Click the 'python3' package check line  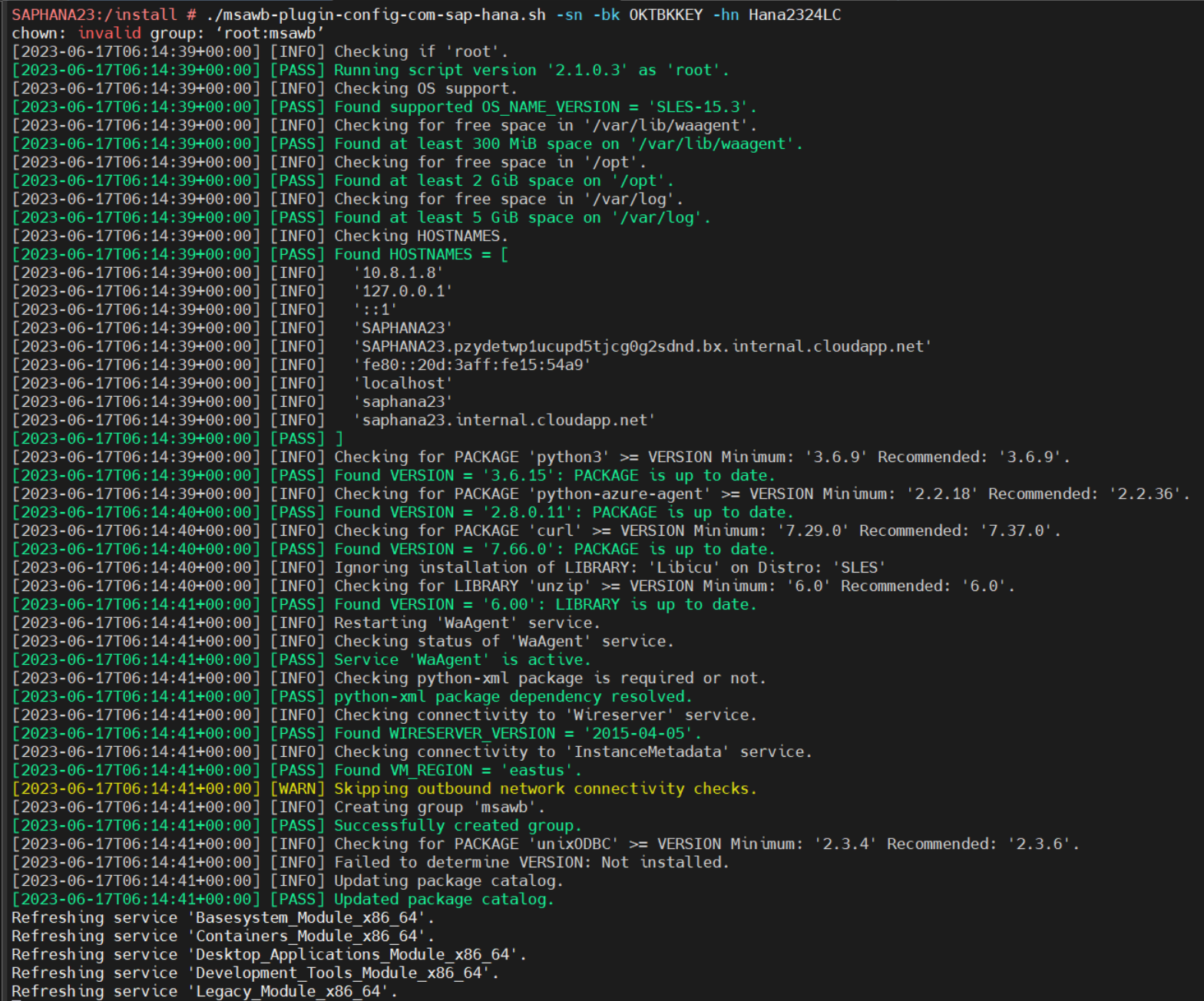tap(541, 457)
